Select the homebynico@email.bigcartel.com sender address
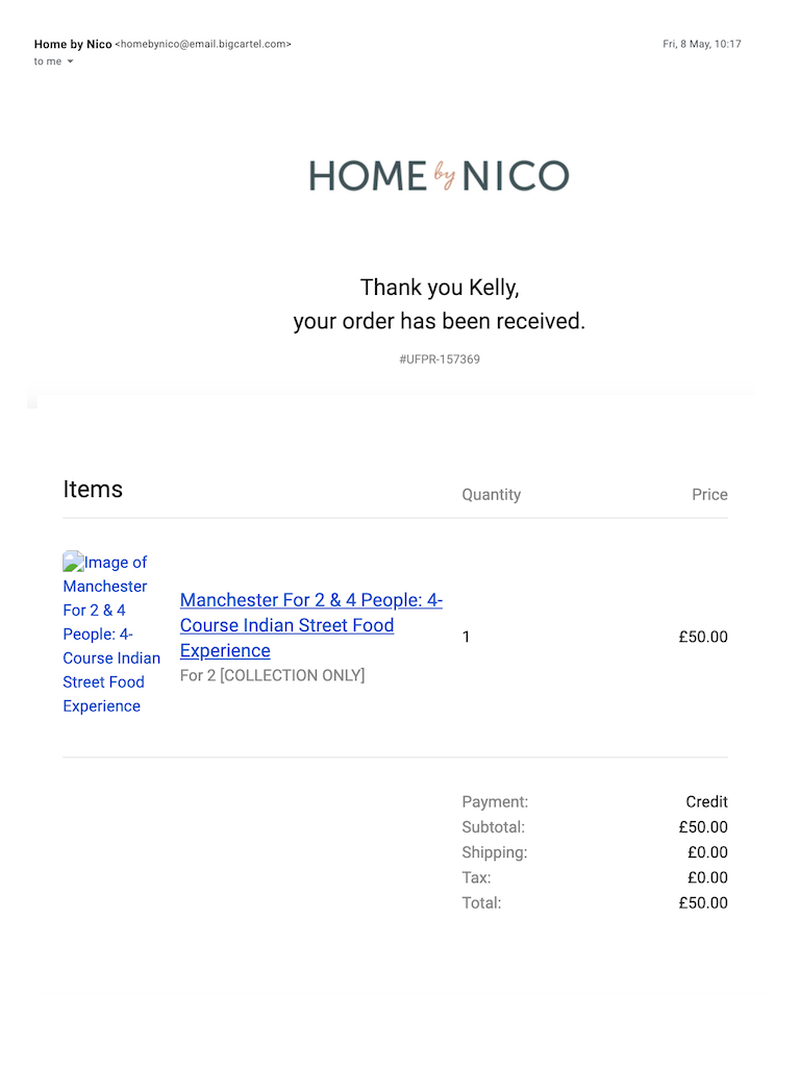The width and height of the screenshot is (800, 1066). 203,44
